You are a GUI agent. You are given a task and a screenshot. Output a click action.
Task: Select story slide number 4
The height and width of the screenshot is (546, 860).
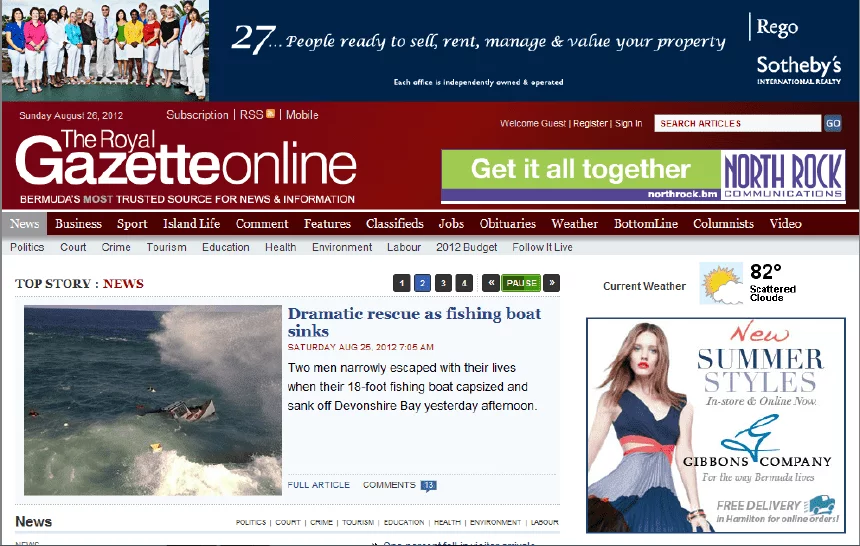click(x=463, y=283)
